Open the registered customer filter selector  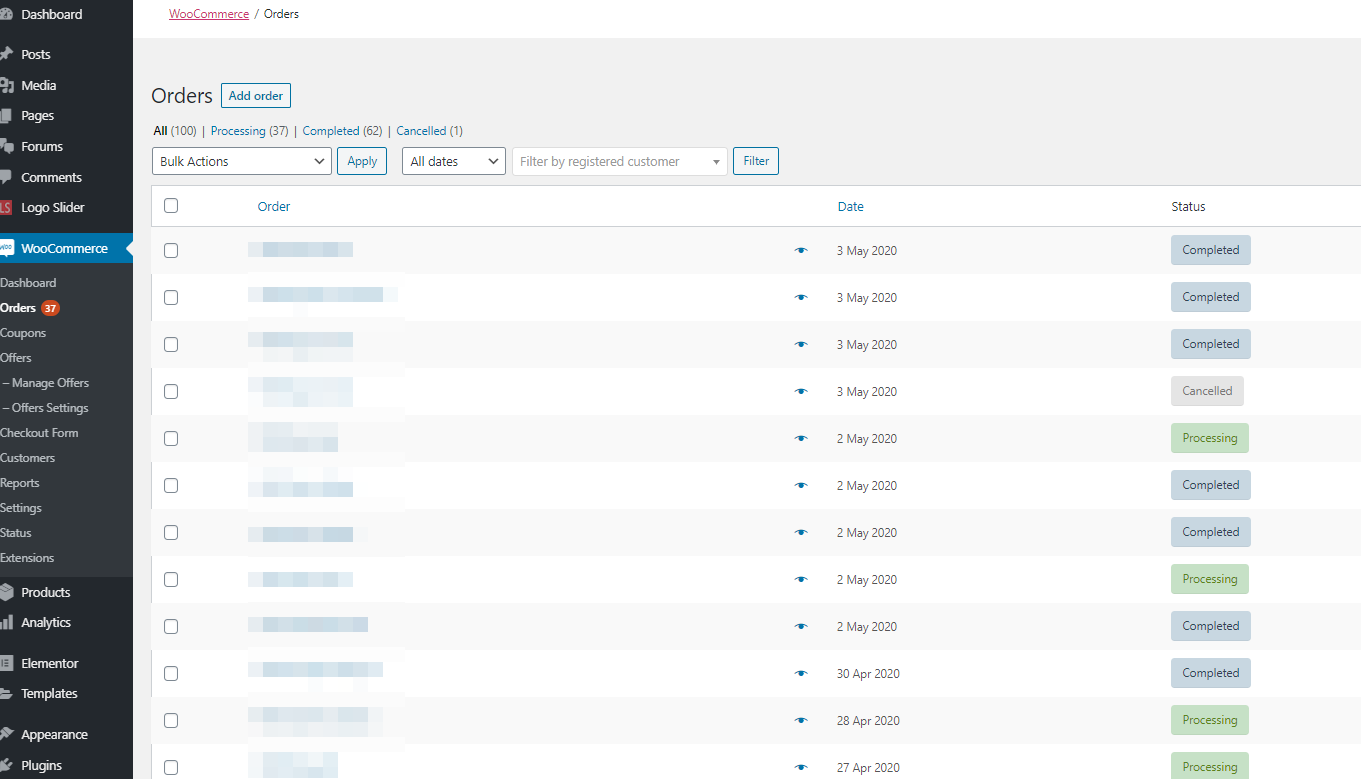point(619,160)
